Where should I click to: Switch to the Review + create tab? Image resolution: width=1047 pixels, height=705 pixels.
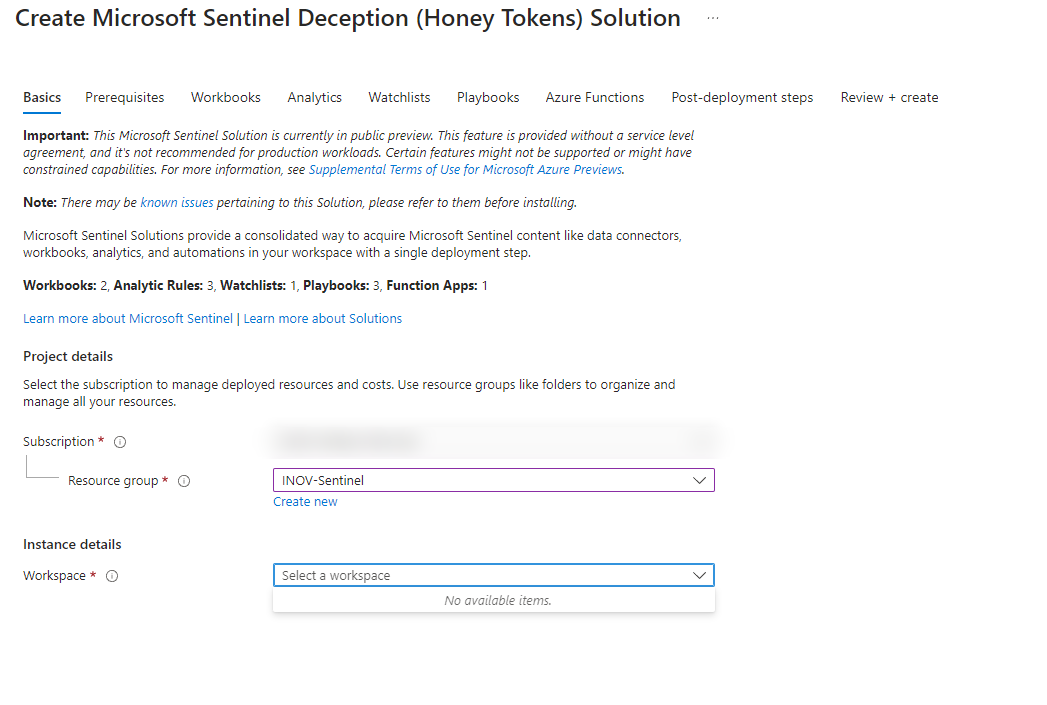point(889,97)
